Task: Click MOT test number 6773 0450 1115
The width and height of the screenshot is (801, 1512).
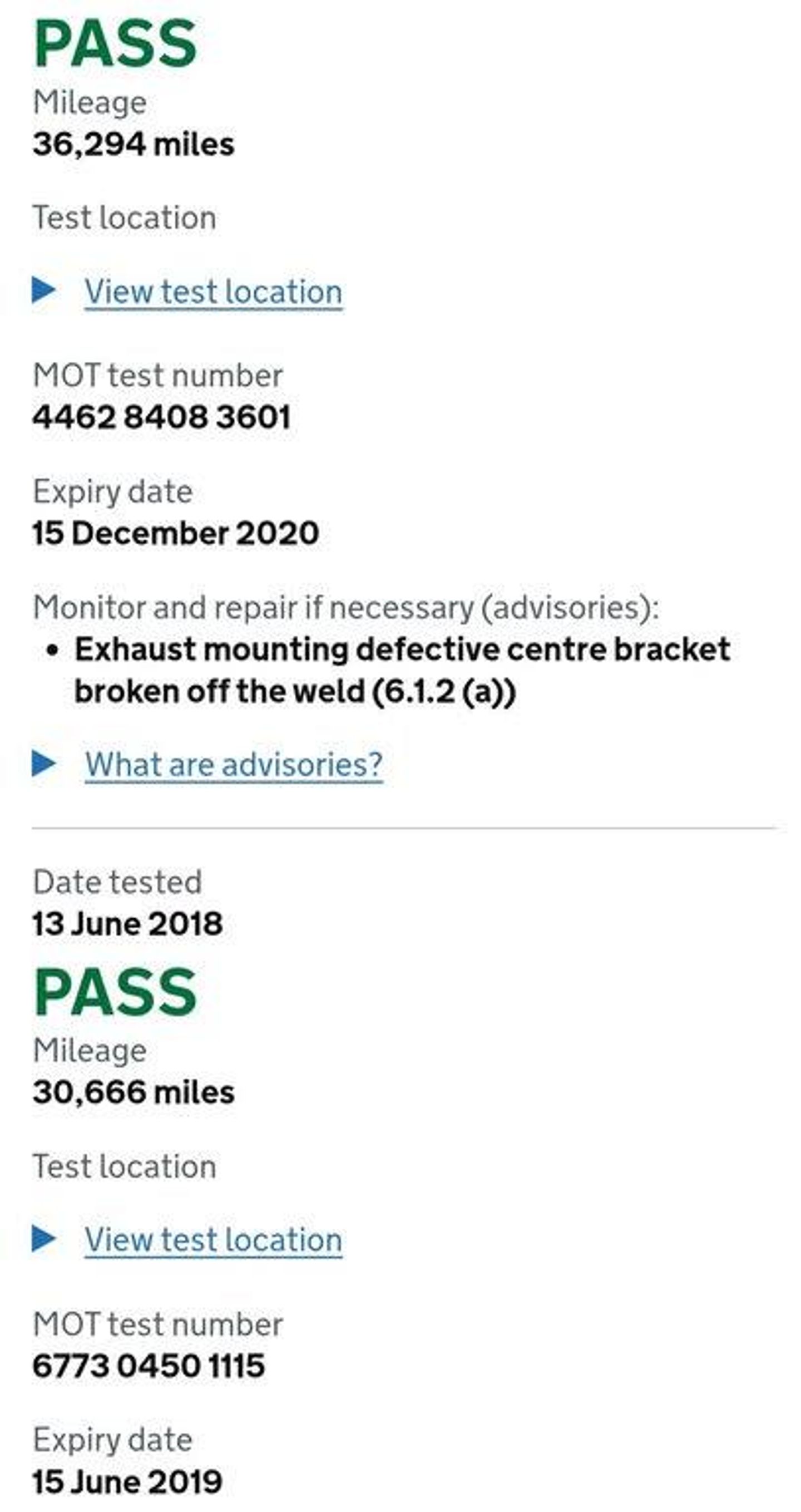Action: [149, 1366]
